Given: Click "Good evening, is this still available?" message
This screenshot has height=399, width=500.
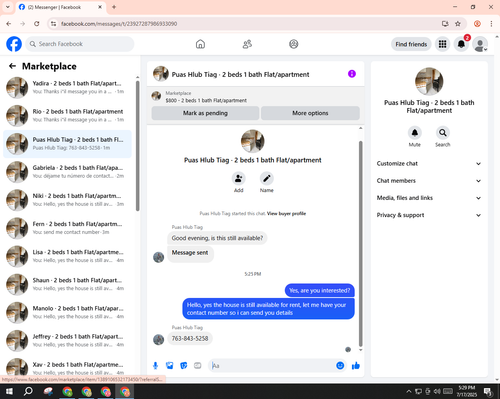Looking at the screenshot, I should 217,238.
